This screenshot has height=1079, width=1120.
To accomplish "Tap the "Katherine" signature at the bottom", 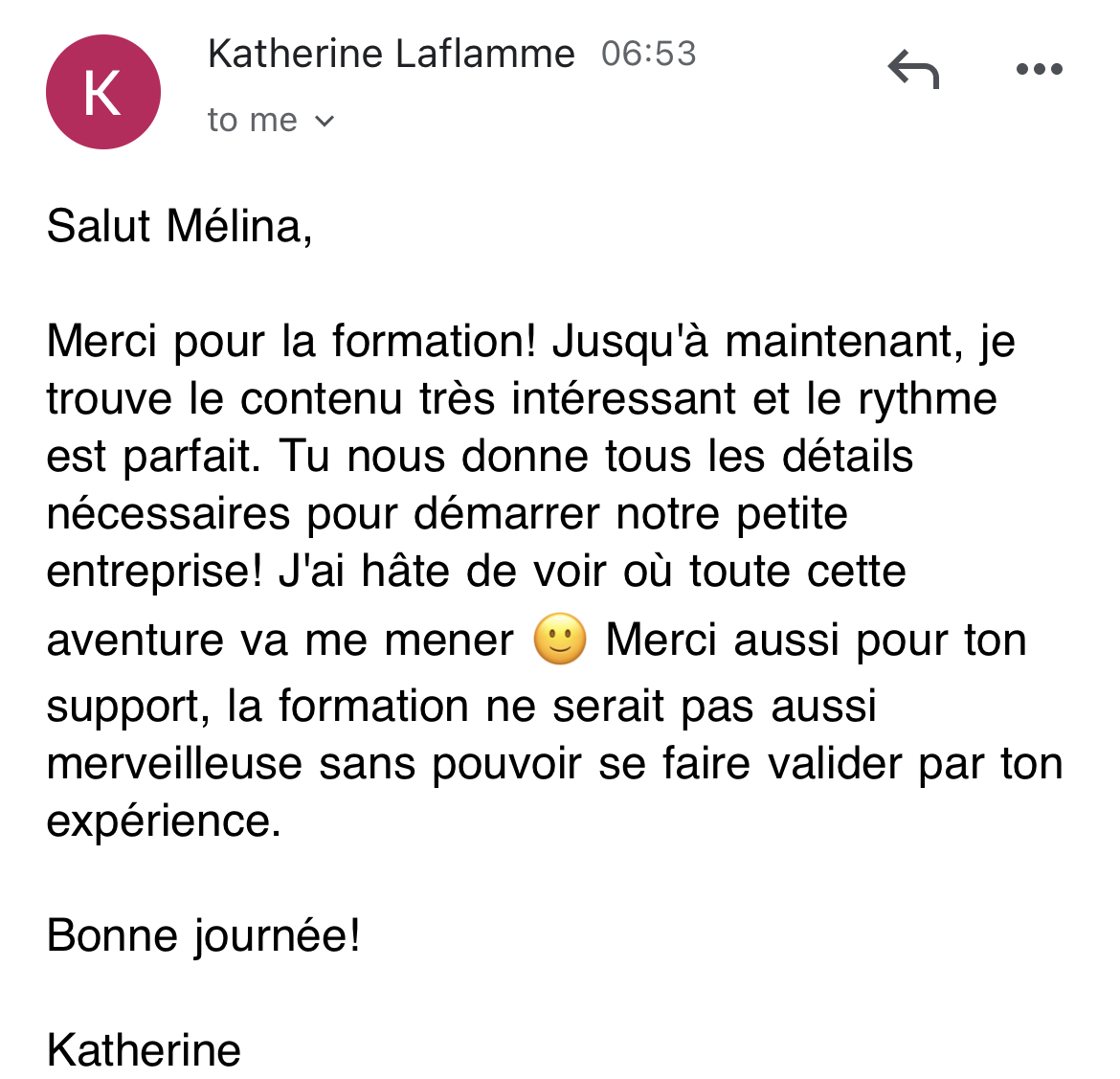I will point(144,1050).
